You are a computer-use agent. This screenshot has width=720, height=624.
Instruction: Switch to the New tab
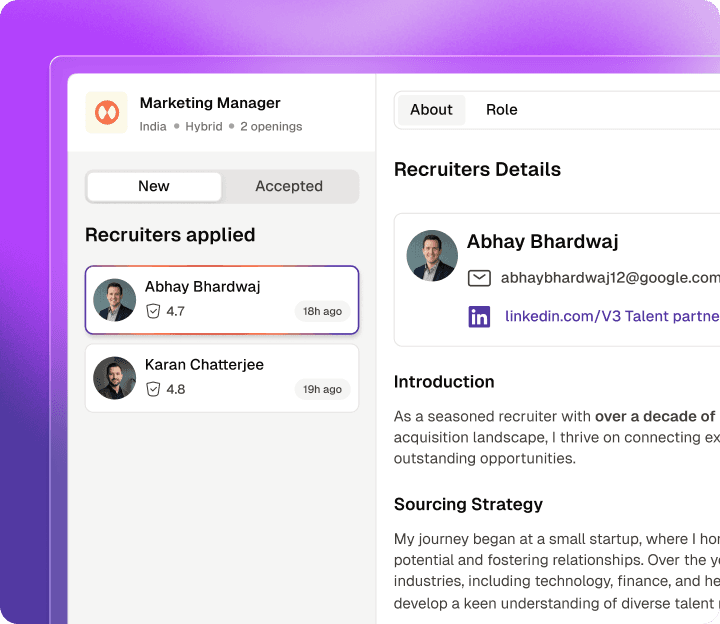[154, 186]
